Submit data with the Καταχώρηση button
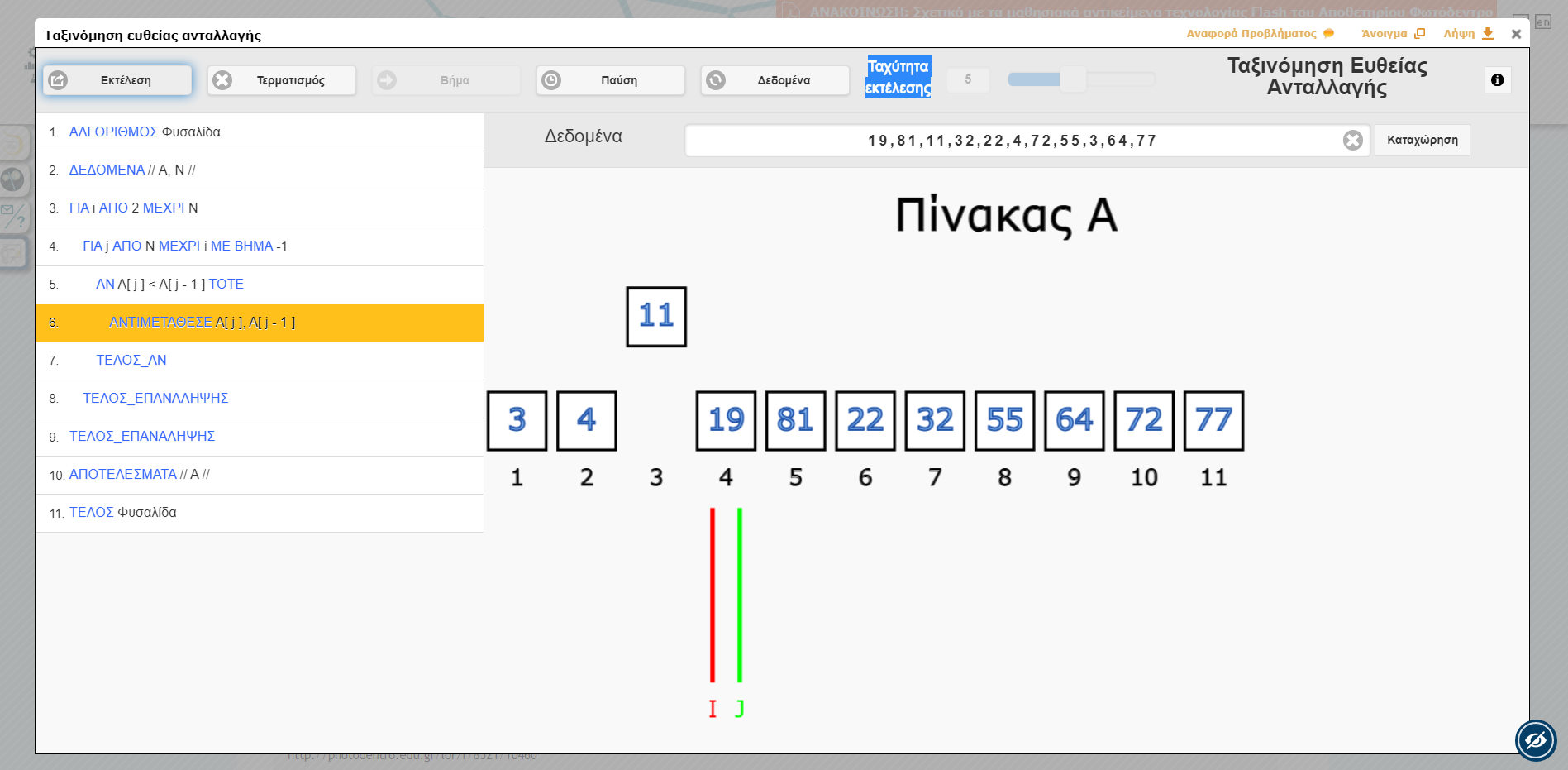 coord(1422,141)
